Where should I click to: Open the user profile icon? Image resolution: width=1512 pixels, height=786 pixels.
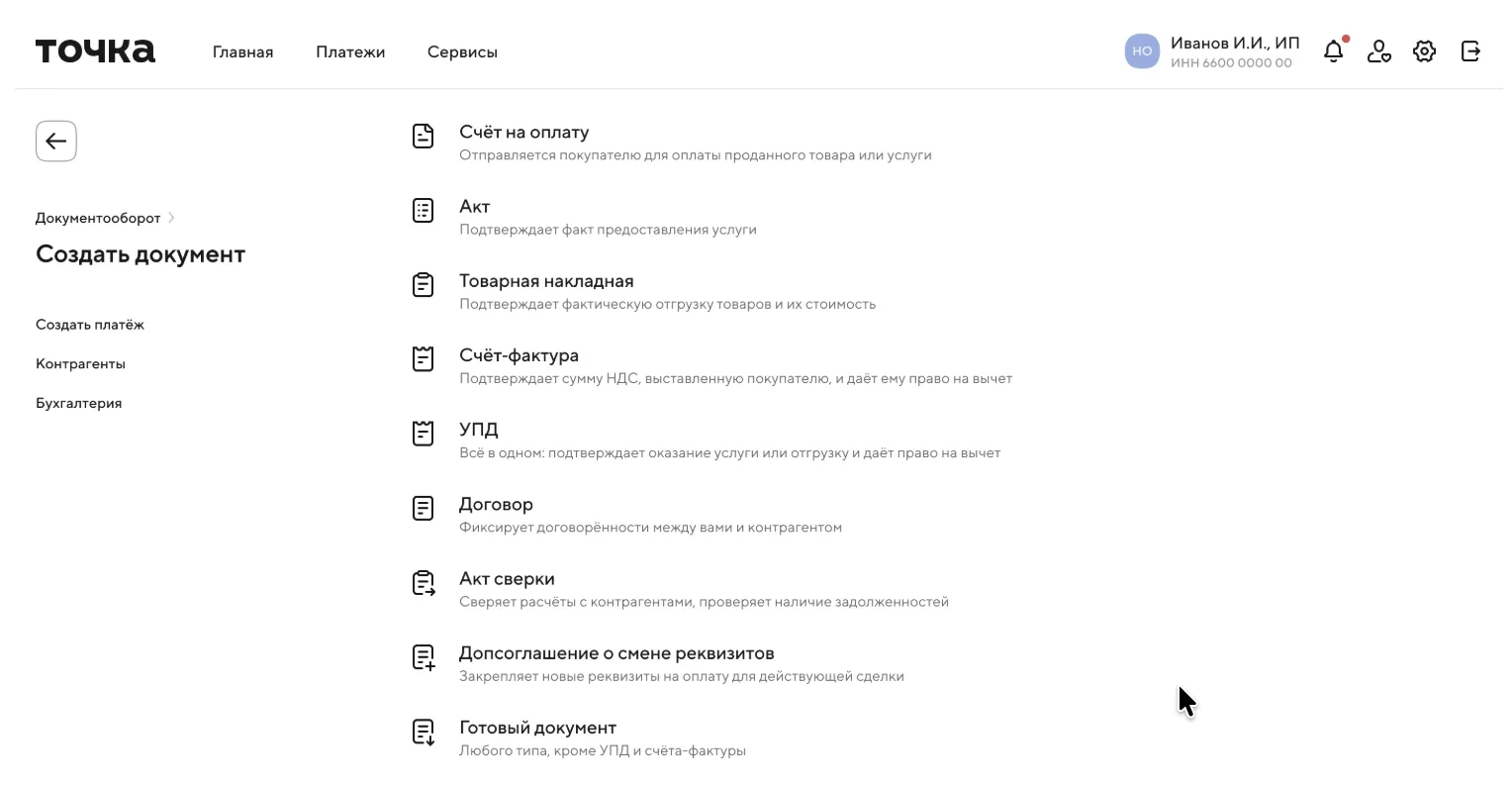pyautogui.click(x=1378, y=51)
